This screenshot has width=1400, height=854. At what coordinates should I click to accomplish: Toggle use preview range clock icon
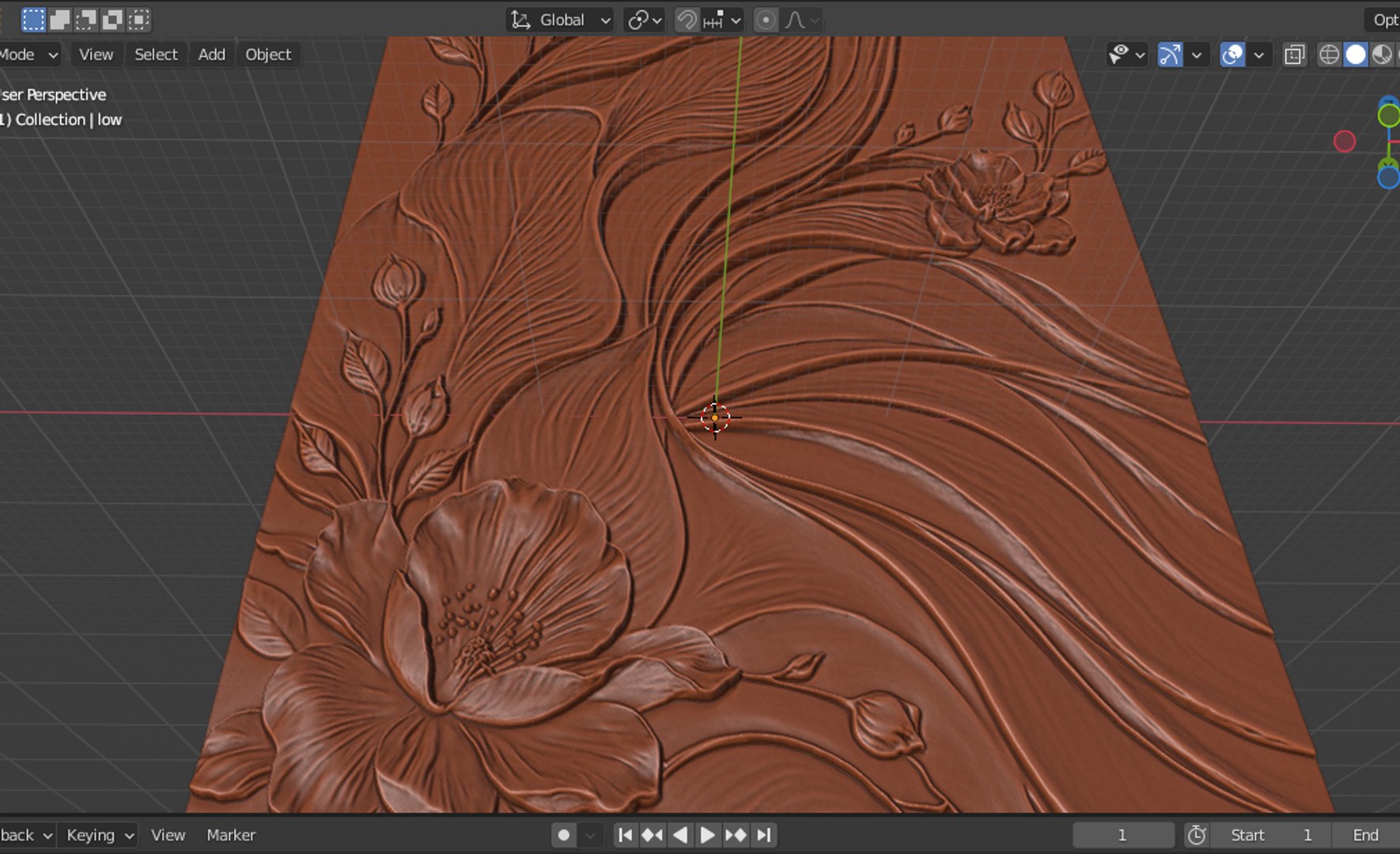pos(1197,835)
